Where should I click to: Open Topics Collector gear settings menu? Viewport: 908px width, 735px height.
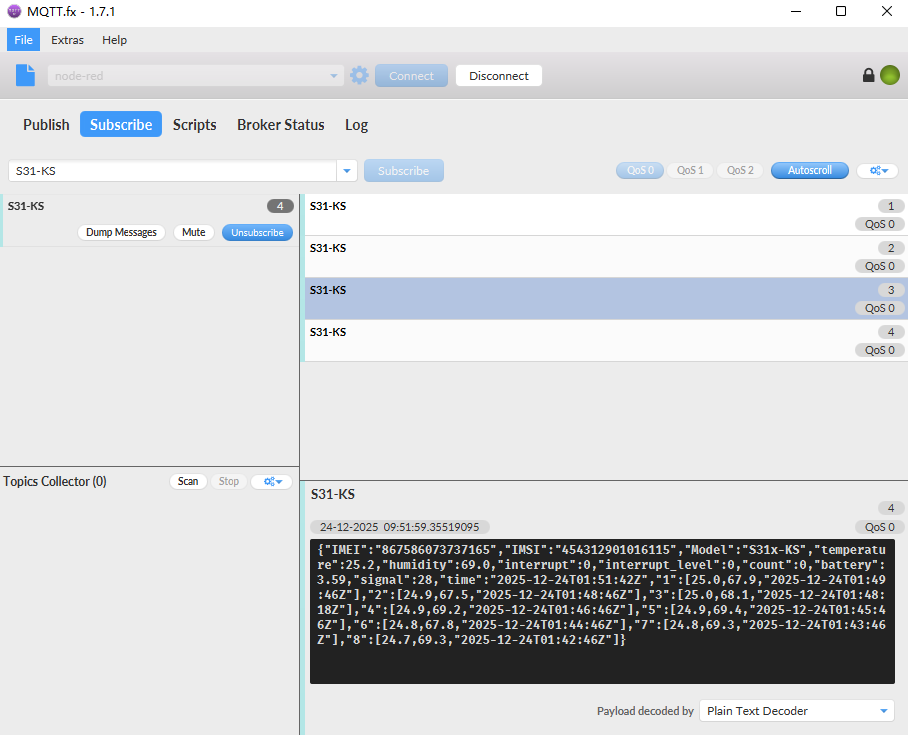tap(272, 481)
